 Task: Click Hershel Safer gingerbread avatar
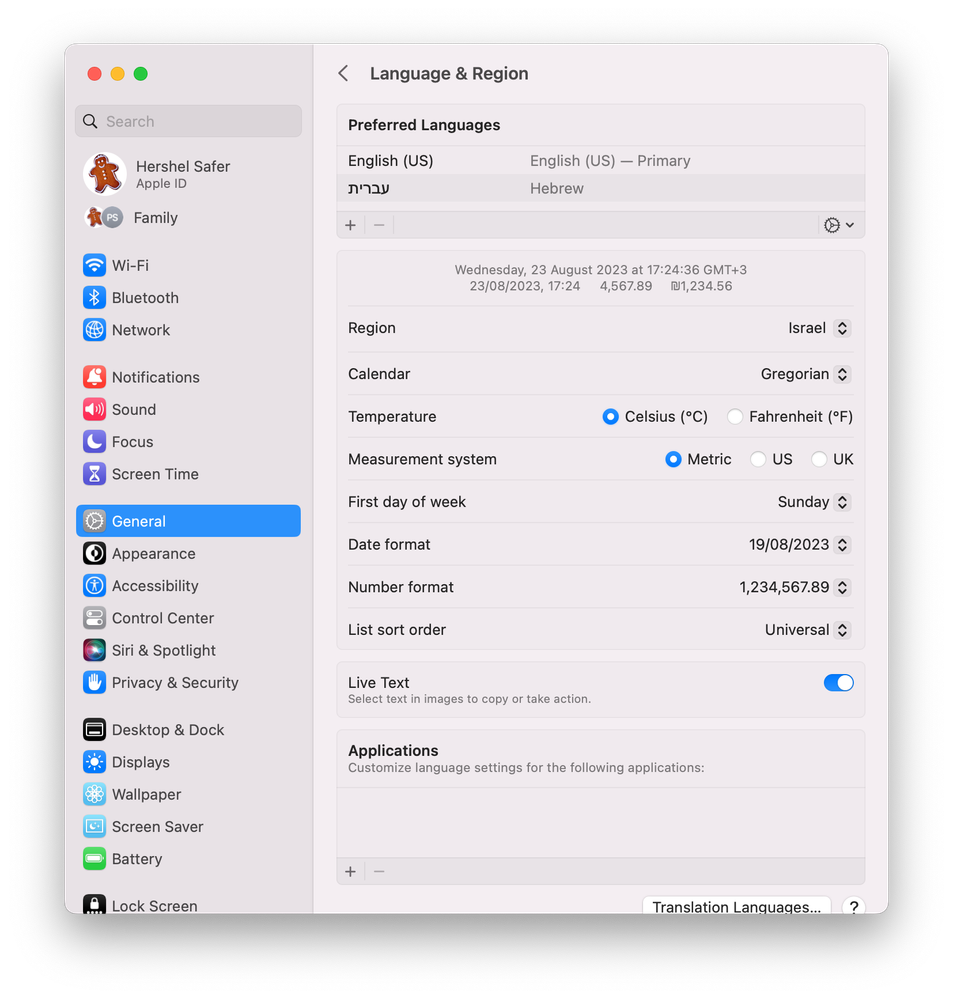coord(104,173)
